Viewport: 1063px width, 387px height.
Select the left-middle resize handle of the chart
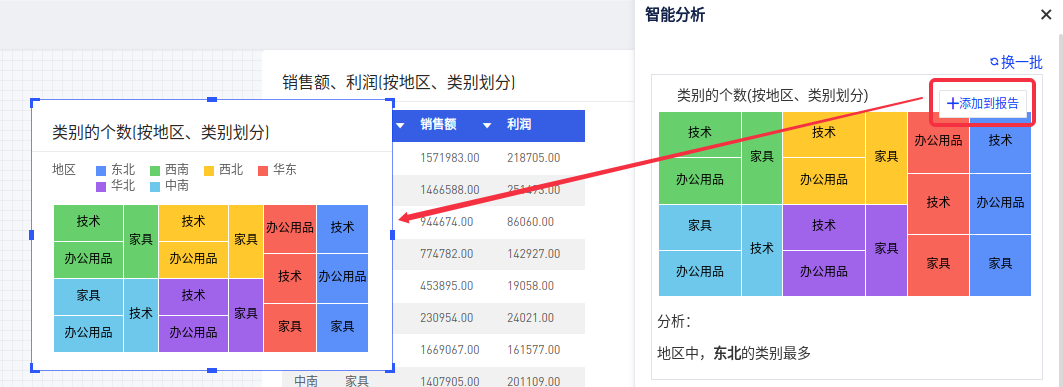[x=32, y=235]
